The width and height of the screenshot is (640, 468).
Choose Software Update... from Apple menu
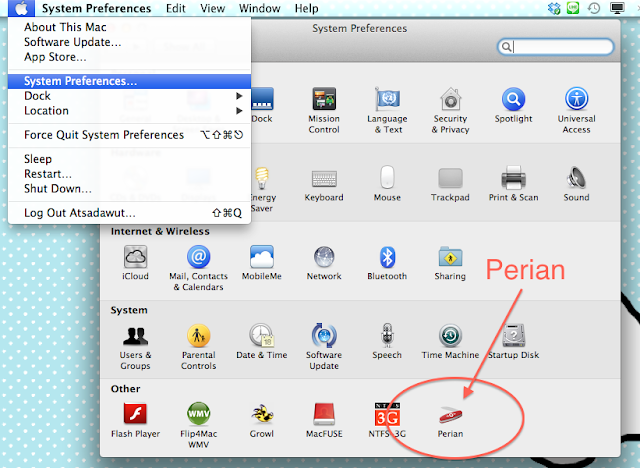[129, 42]
